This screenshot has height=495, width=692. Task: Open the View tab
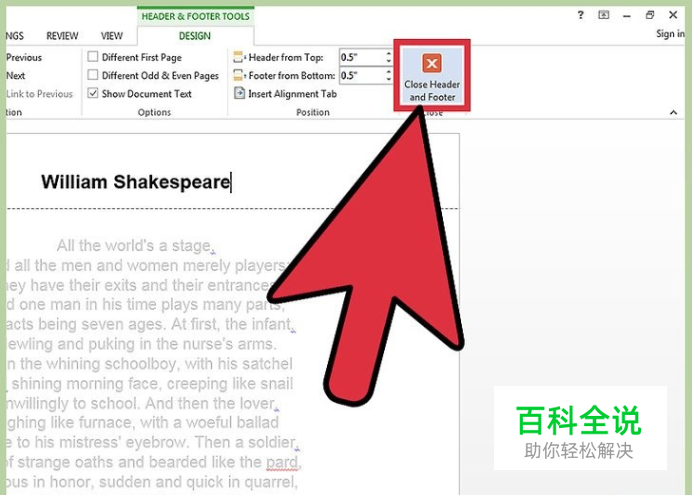coord(112,36)
